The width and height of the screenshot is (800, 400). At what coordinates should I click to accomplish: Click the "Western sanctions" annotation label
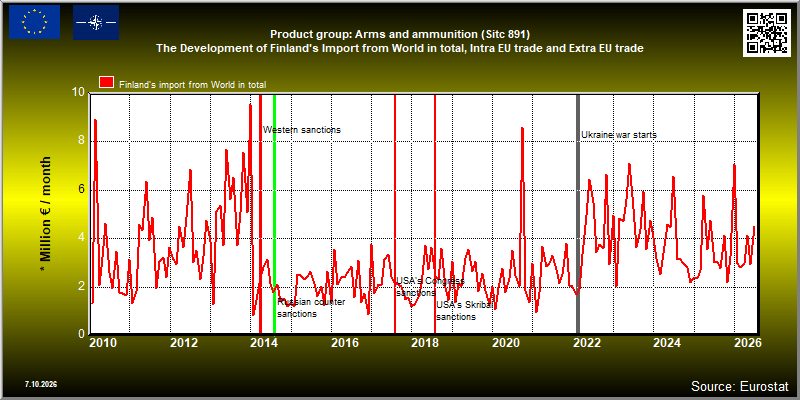point(302,130)
